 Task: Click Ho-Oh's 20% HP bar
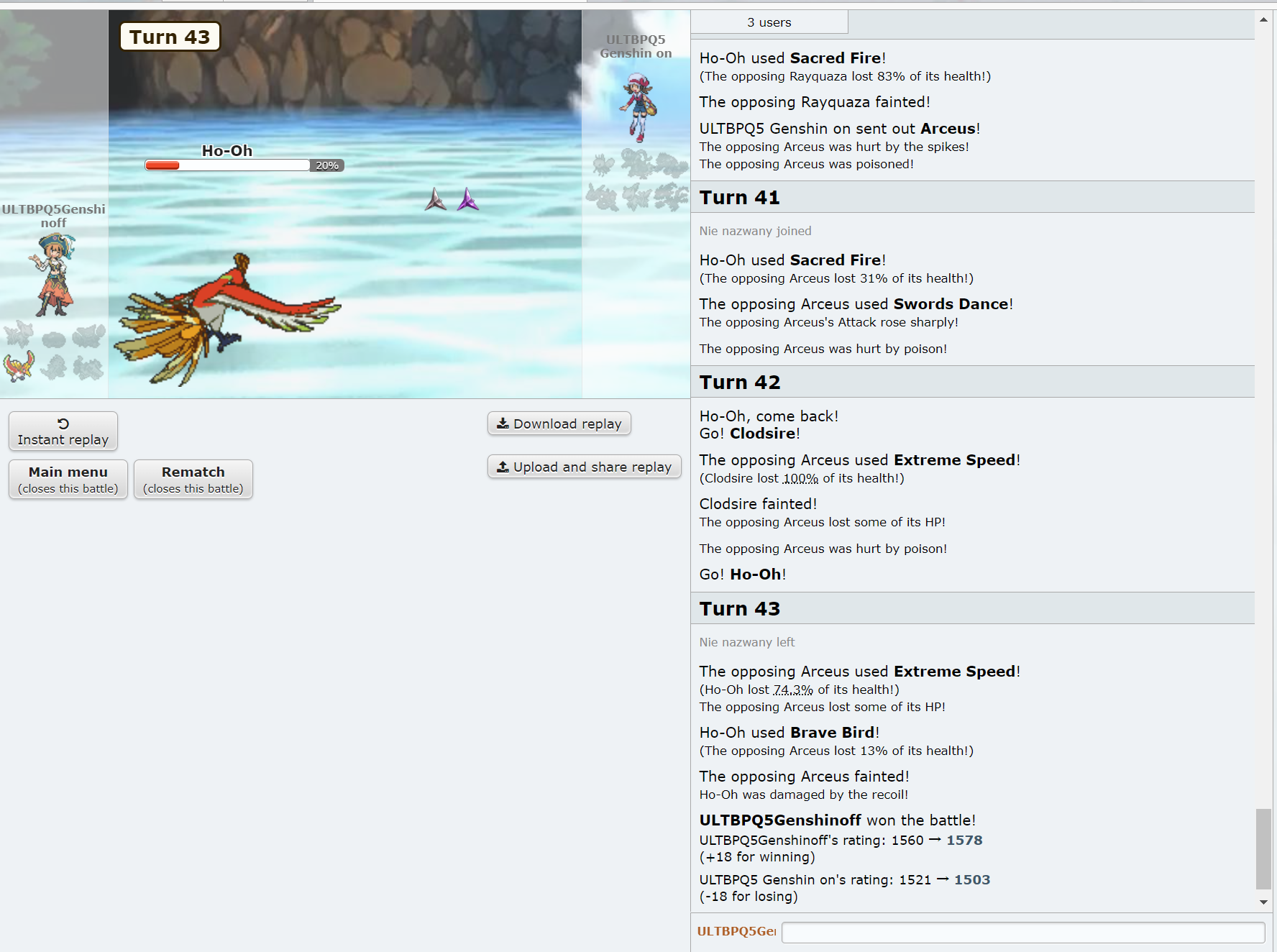[227, 165]
